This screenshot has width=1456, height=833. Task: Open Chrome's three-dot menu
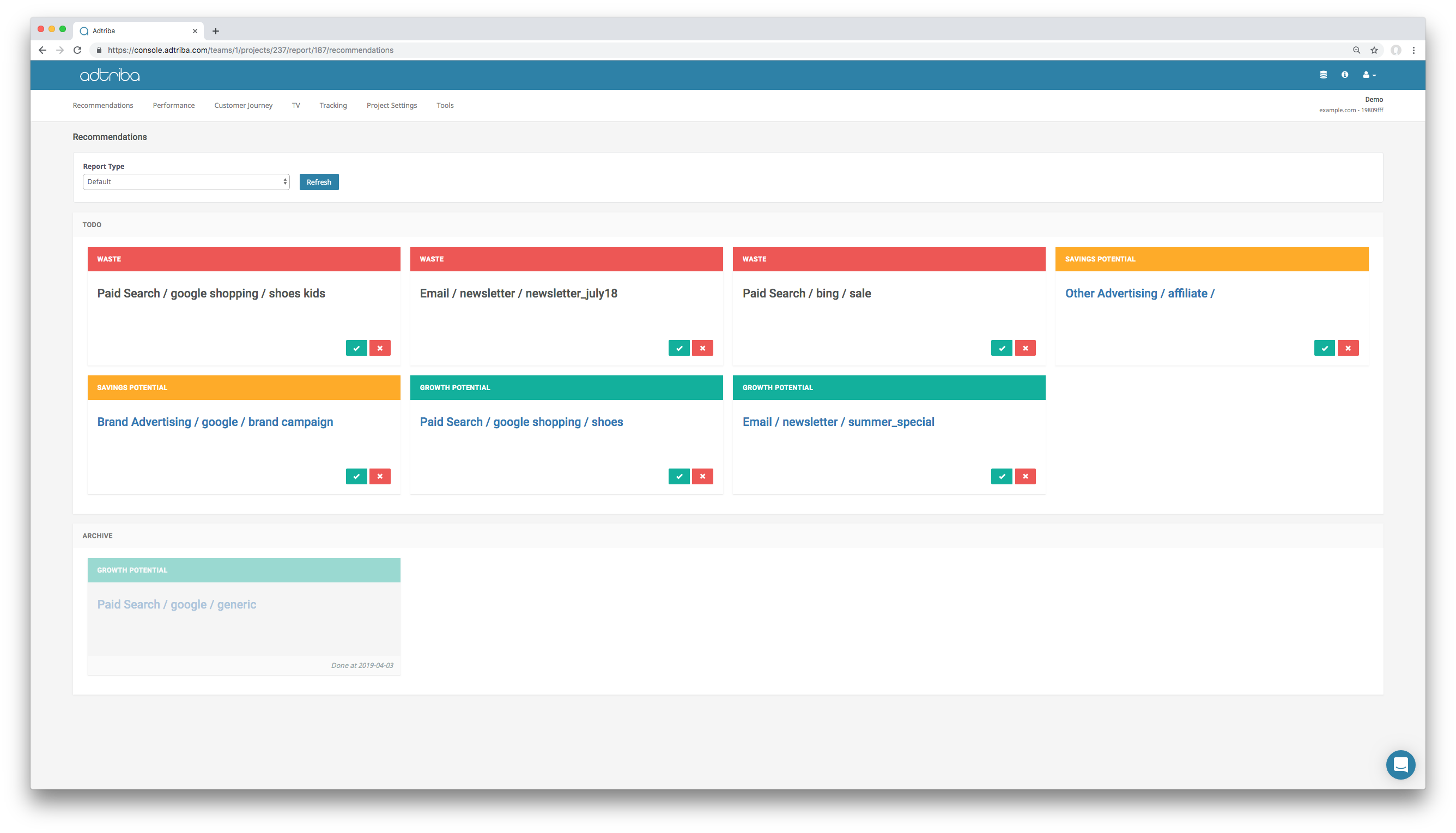[x=1413, y=50]
